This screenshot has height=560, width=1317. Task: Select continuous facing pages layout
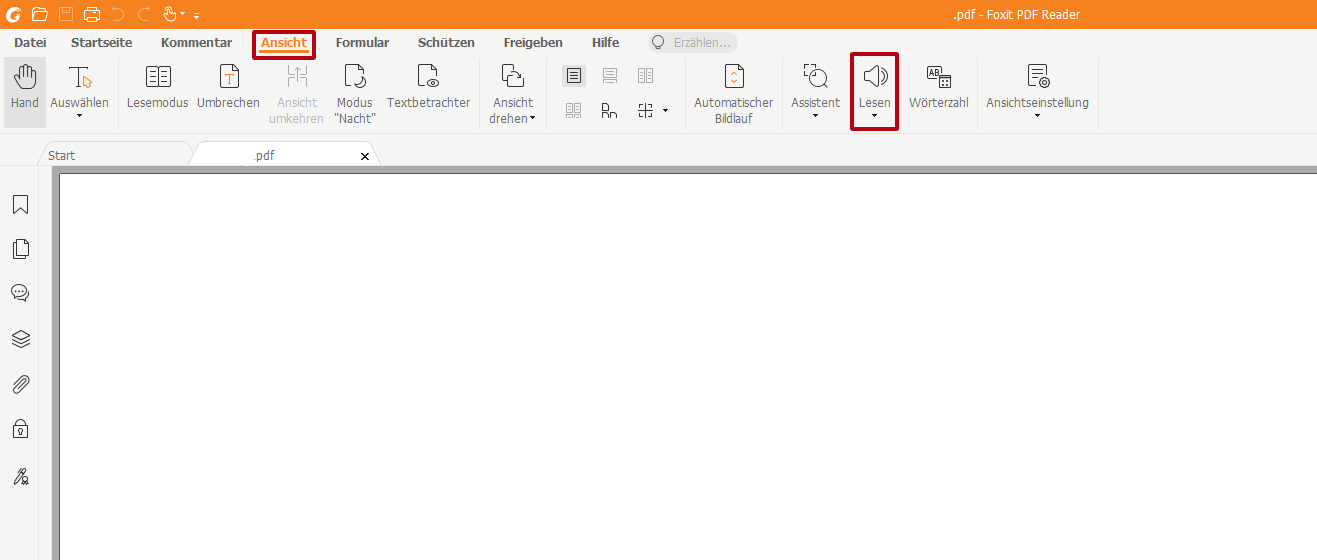coord(574,110)
